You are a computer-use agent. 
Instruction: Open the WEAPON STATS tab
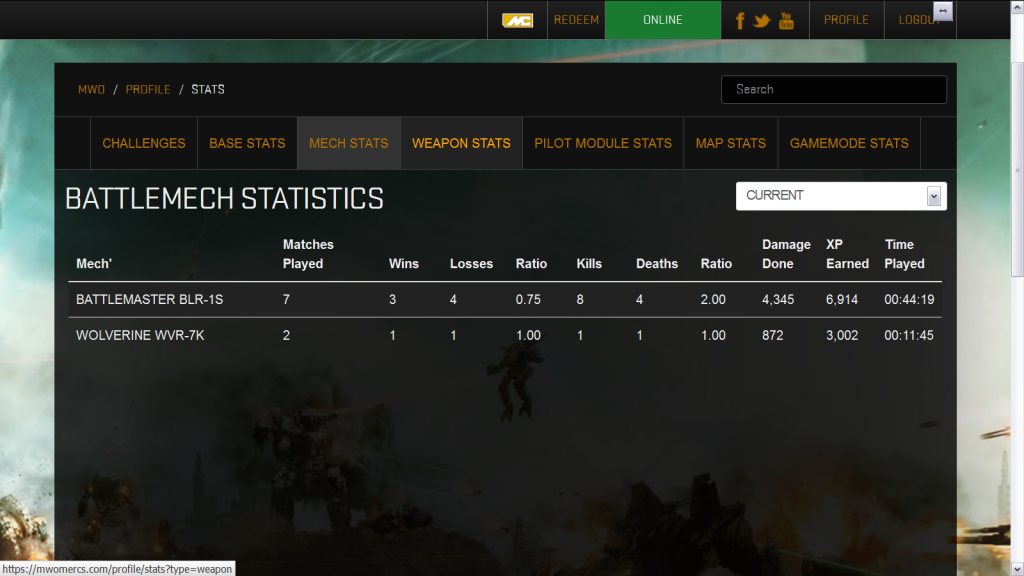point(461,143)
